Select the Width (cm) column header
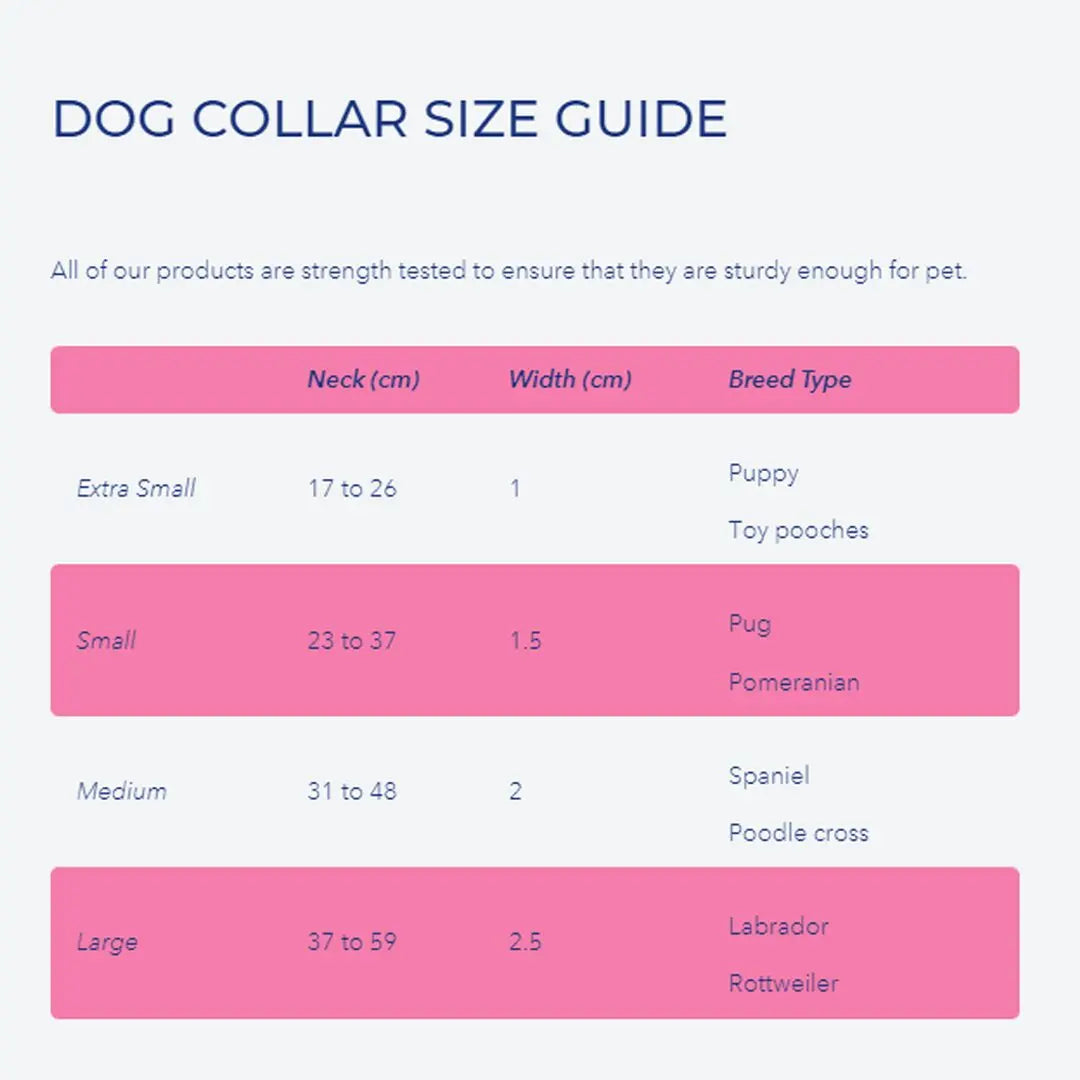1080x1080 pixels. (570, 380)
